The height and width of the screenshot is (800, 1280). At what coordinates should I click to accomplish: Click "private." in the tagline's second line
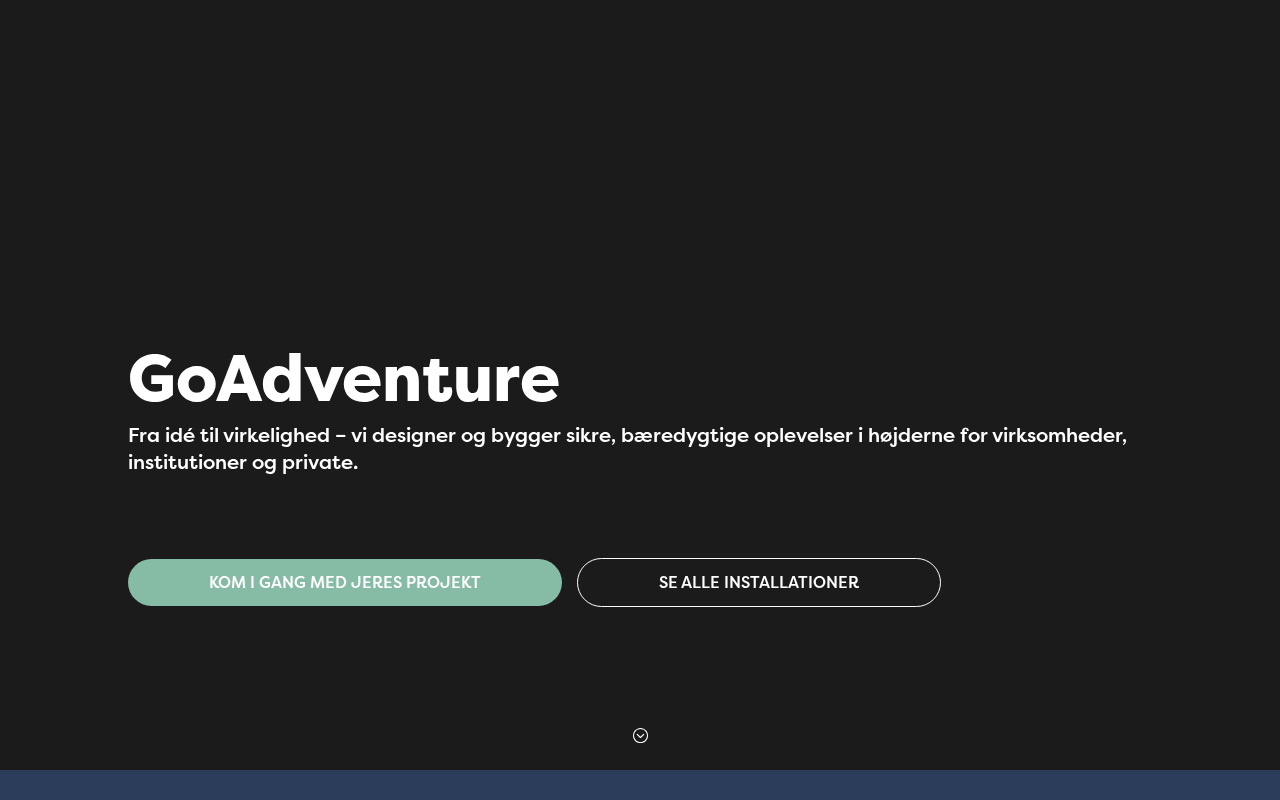click(x=320, y=463)
